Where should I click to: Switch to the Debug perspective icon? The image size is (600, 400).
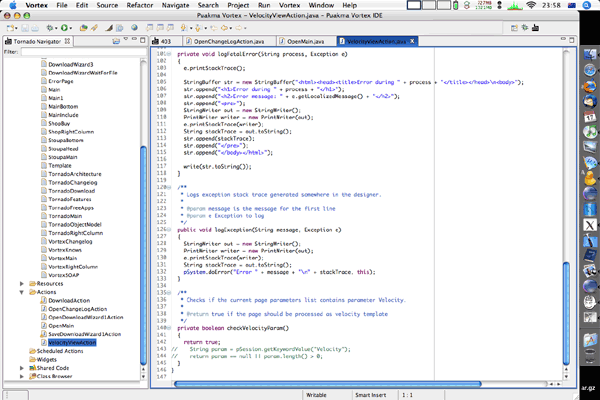(x=525, y=28)
